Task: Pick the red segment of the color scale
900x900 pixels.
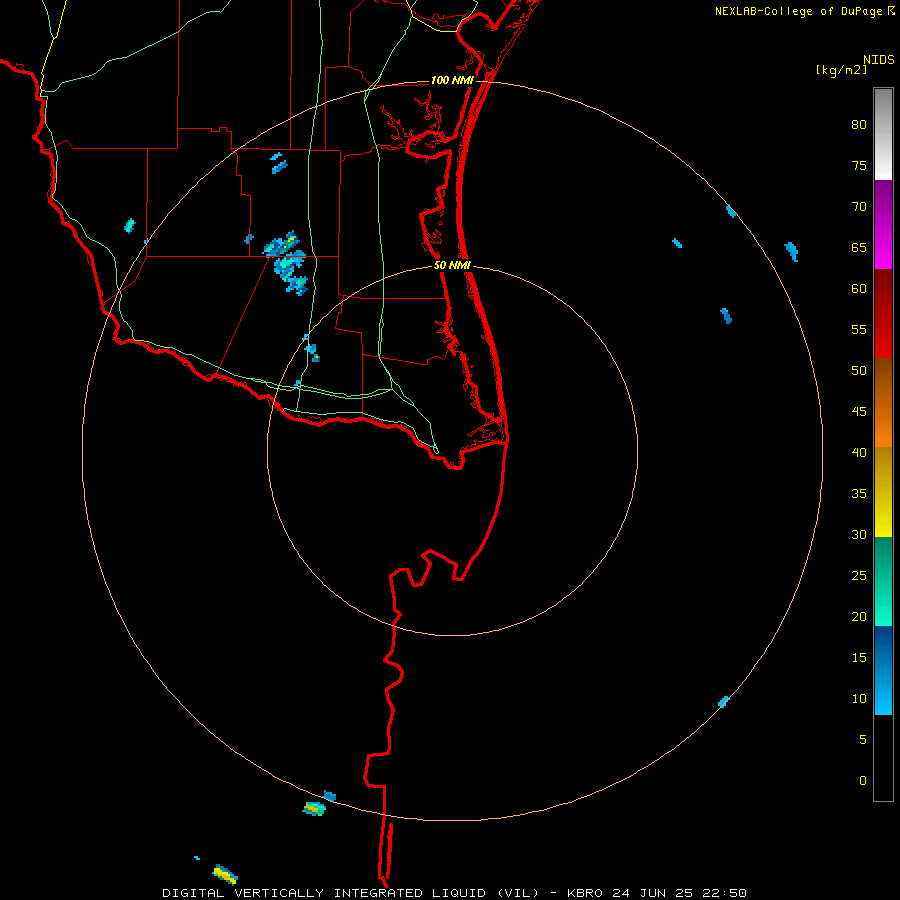Action: [883, 313]
